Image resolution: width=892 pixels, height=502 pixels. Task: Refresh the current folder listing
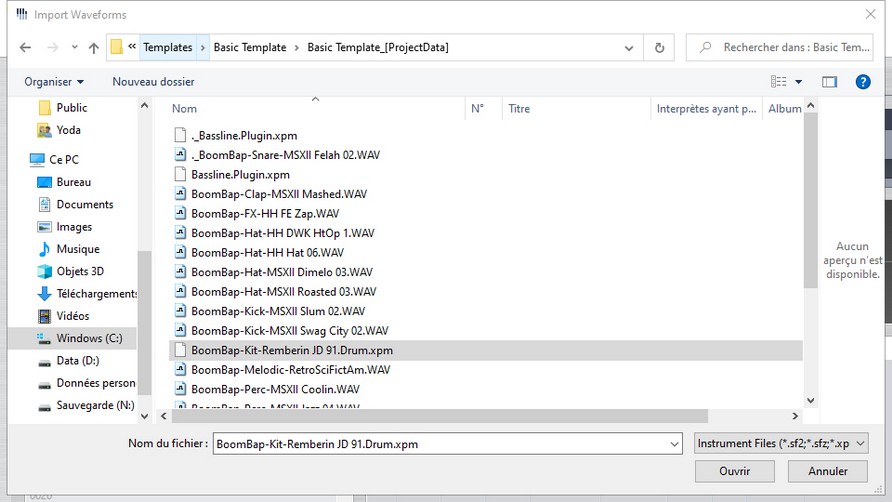[659, 48]
